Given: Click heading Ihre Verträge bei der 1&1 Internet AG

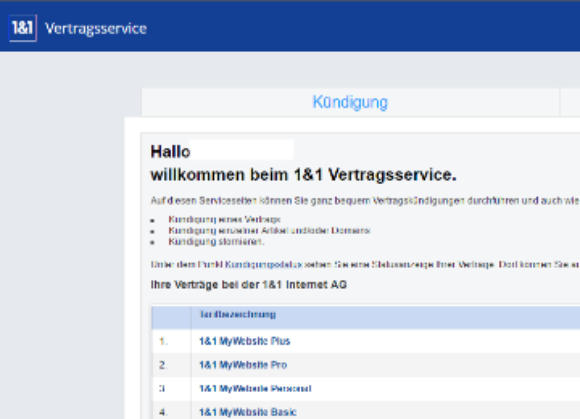Looking at the screenshot, I should (x=249, y=285).
